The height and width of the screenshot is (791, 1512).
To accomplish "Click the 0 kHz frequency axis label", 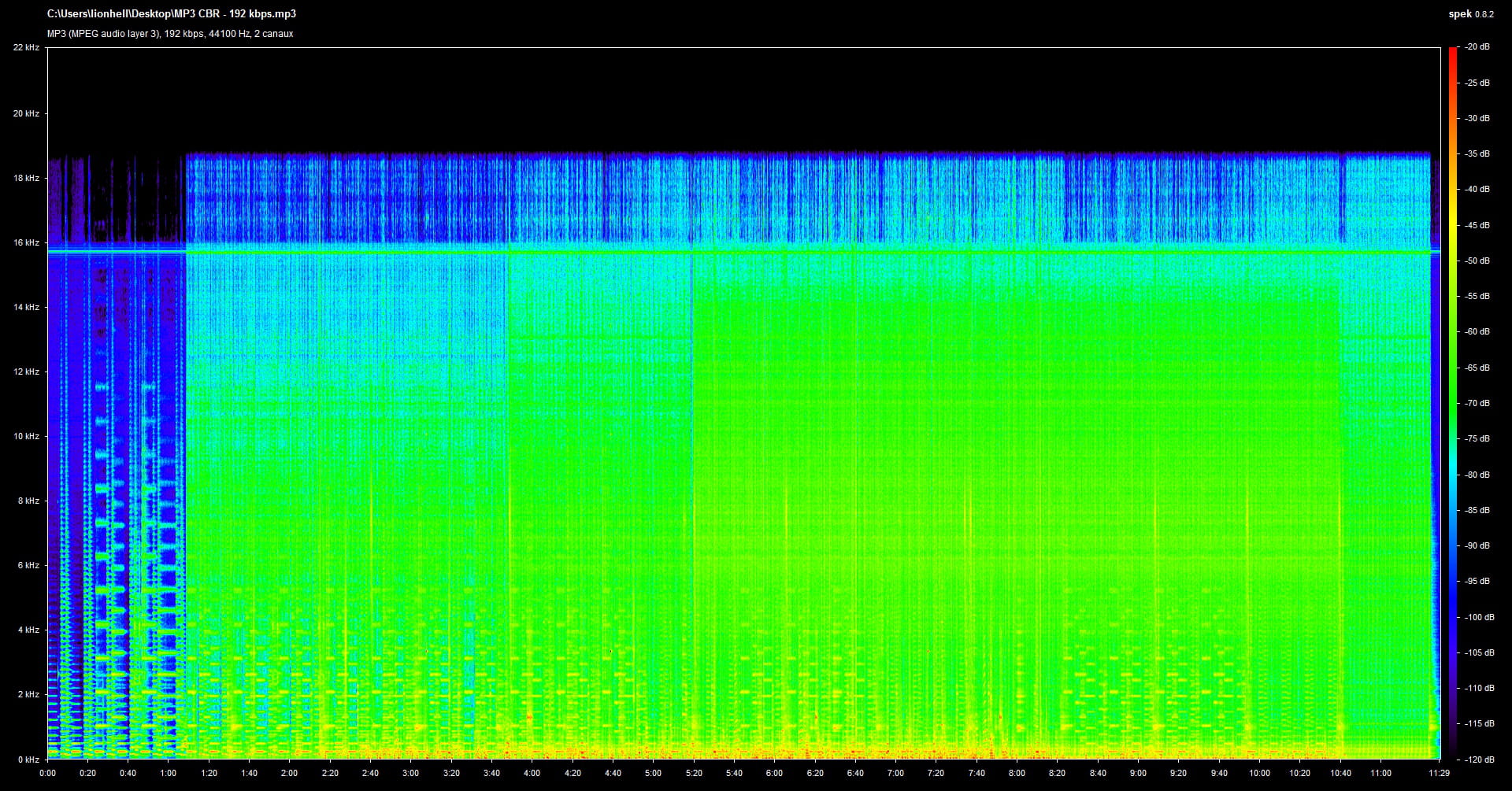I will 28,760.
